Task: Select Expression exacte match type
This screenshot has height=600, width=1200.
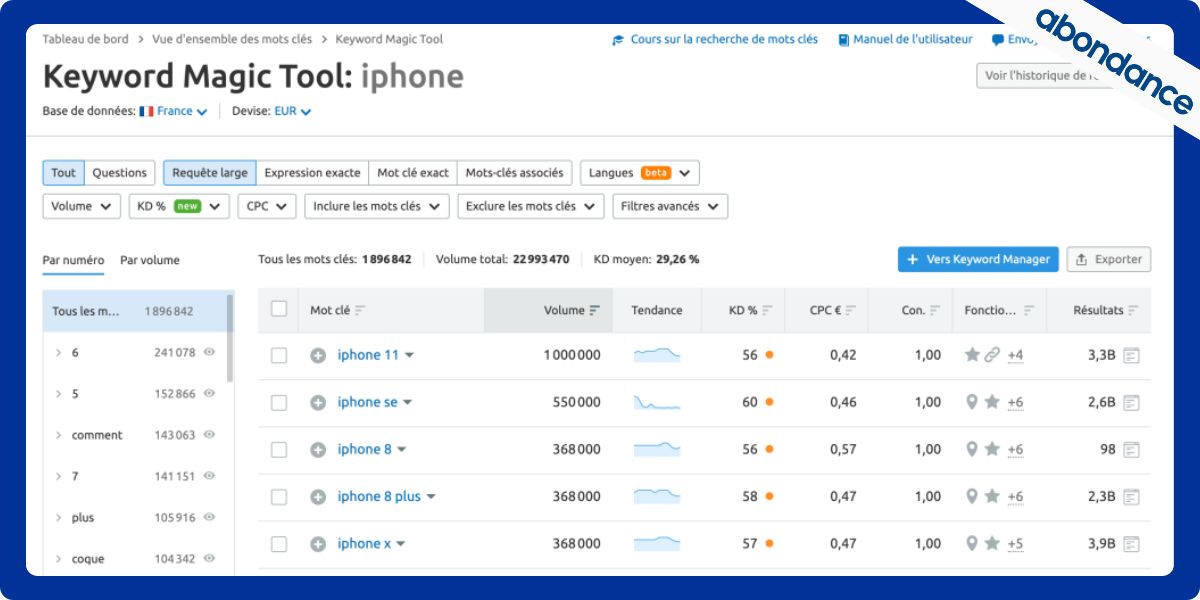Action: (312, 173)
